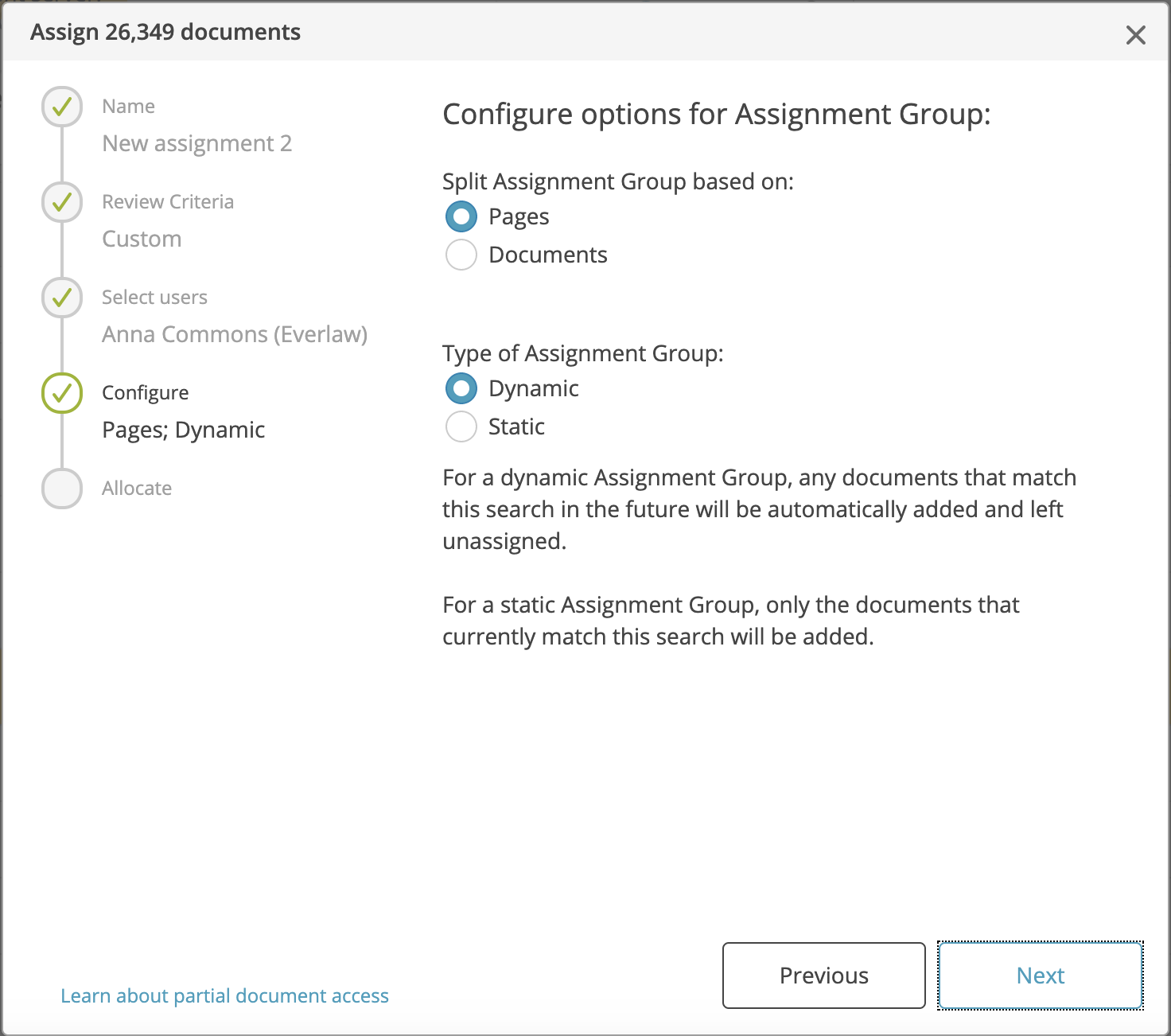
Task: Go to the Select users step label
Action: pyautogui.click(x=154, y=298)
